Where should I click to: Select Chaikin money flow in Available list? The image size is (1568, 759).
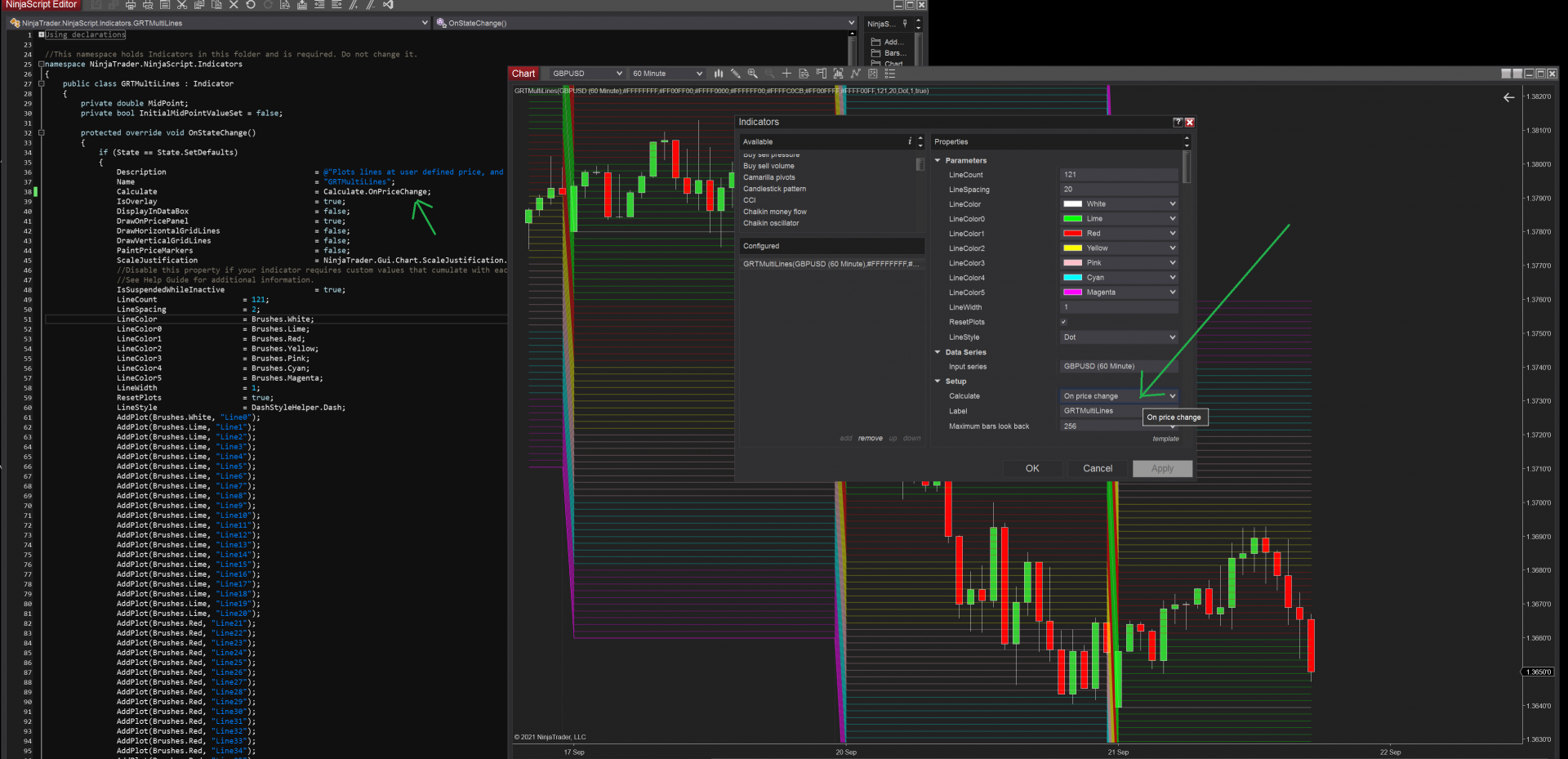point(774,212)
